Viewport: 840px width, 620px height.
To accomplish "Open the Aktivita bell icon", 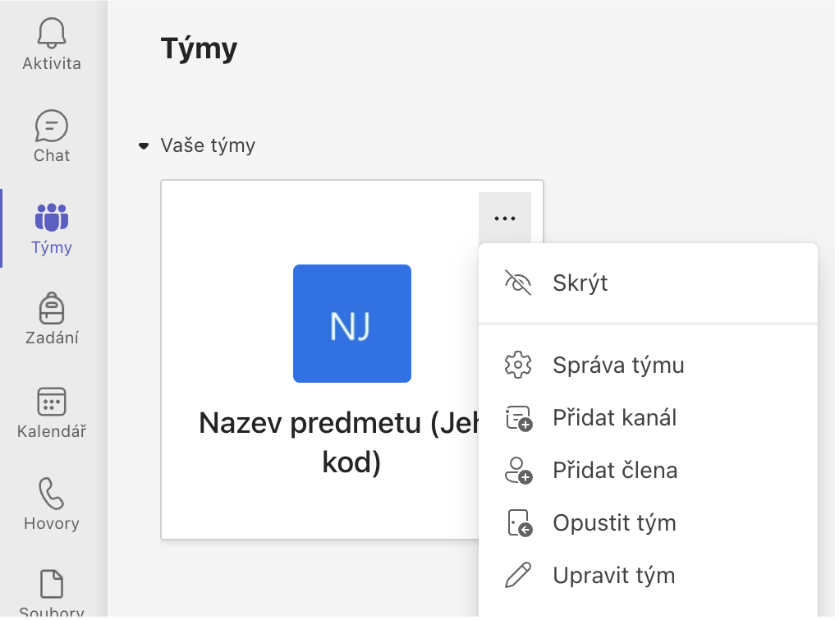I will click(x=51, y=33).
